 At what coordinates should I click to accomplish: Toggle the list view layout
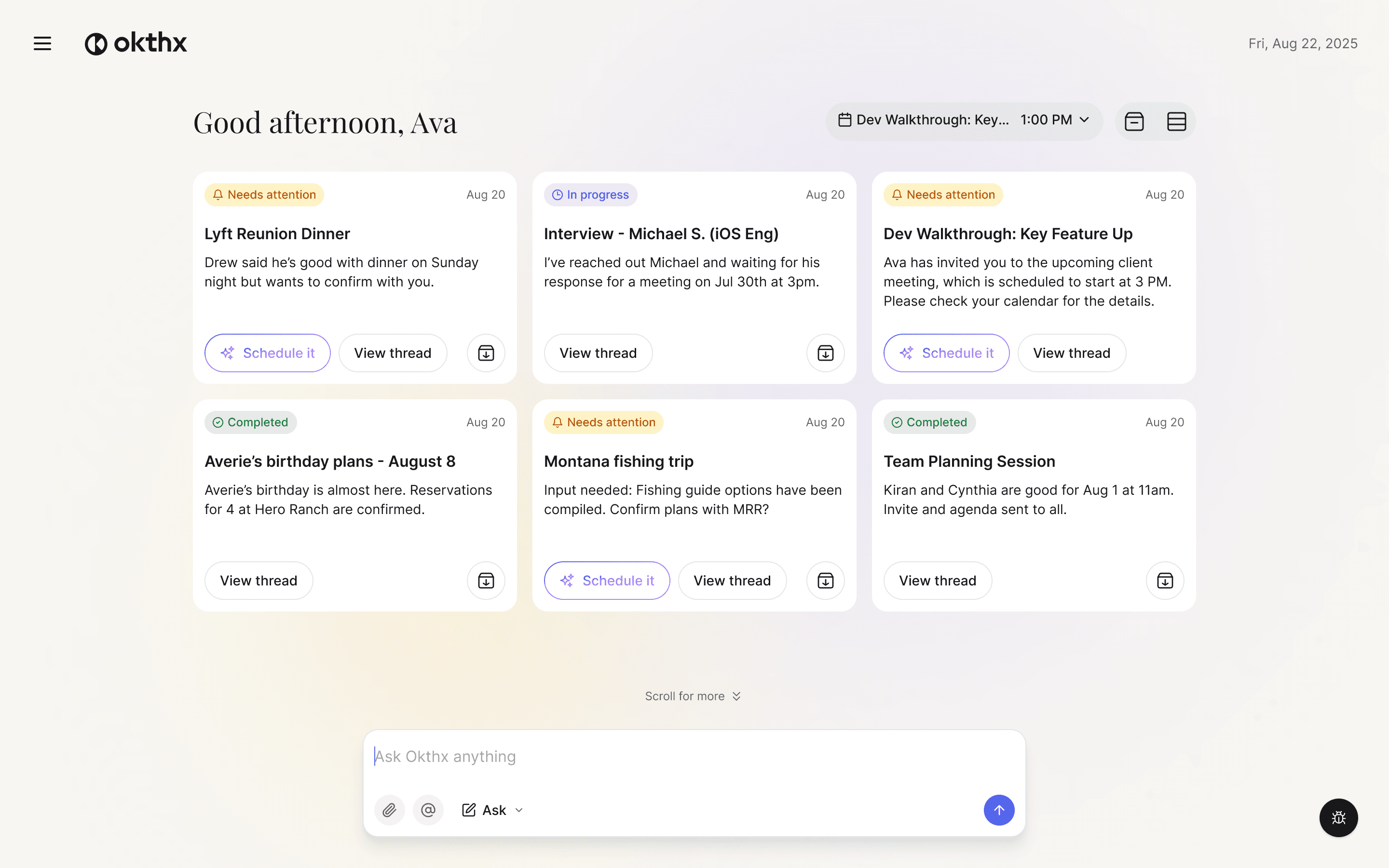tap(1175, 121)
